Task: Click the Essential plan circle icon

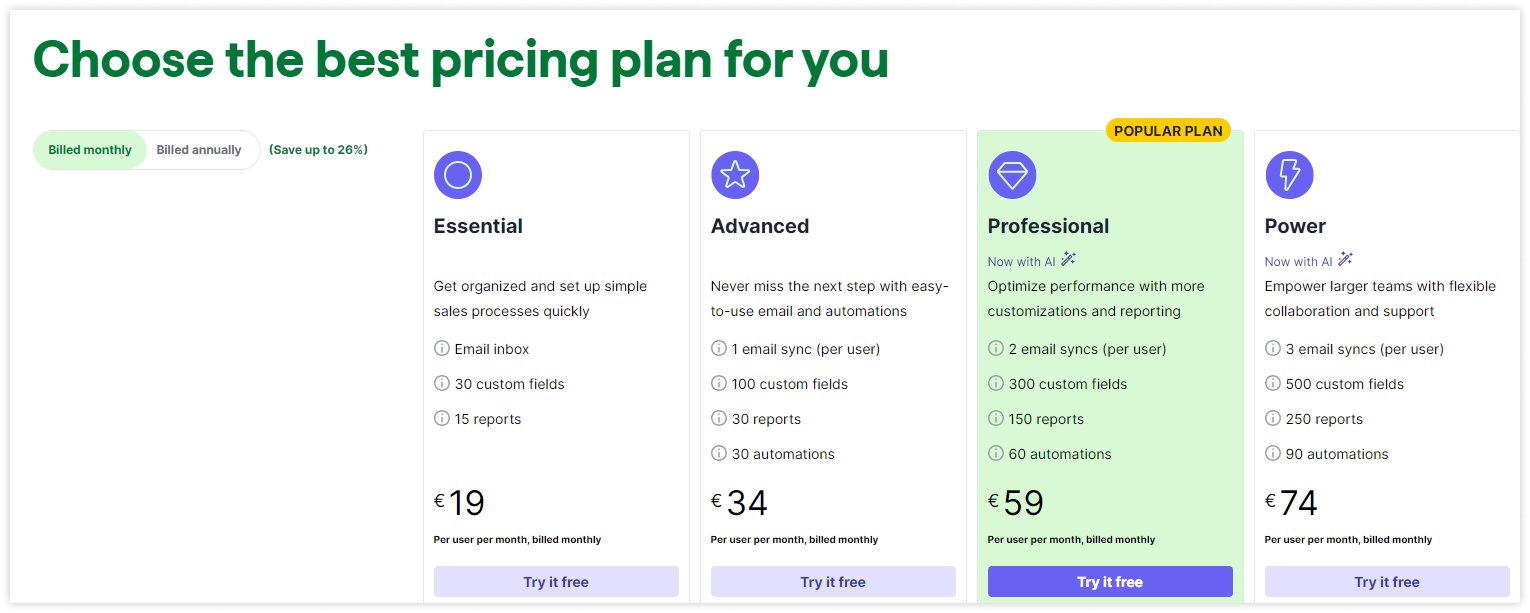Action: [x=457, y=175]
